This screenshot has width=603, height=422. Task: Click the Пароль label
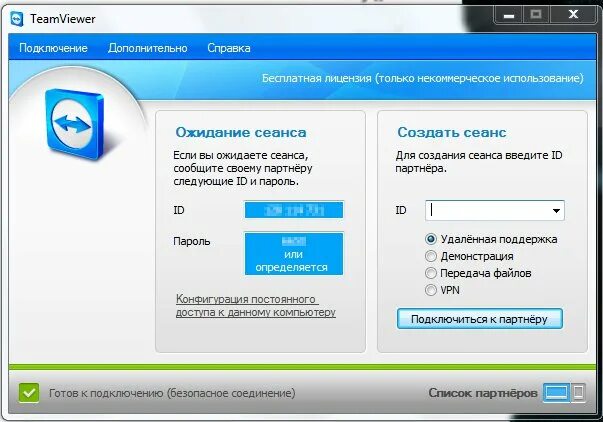[x=192, y=242]
